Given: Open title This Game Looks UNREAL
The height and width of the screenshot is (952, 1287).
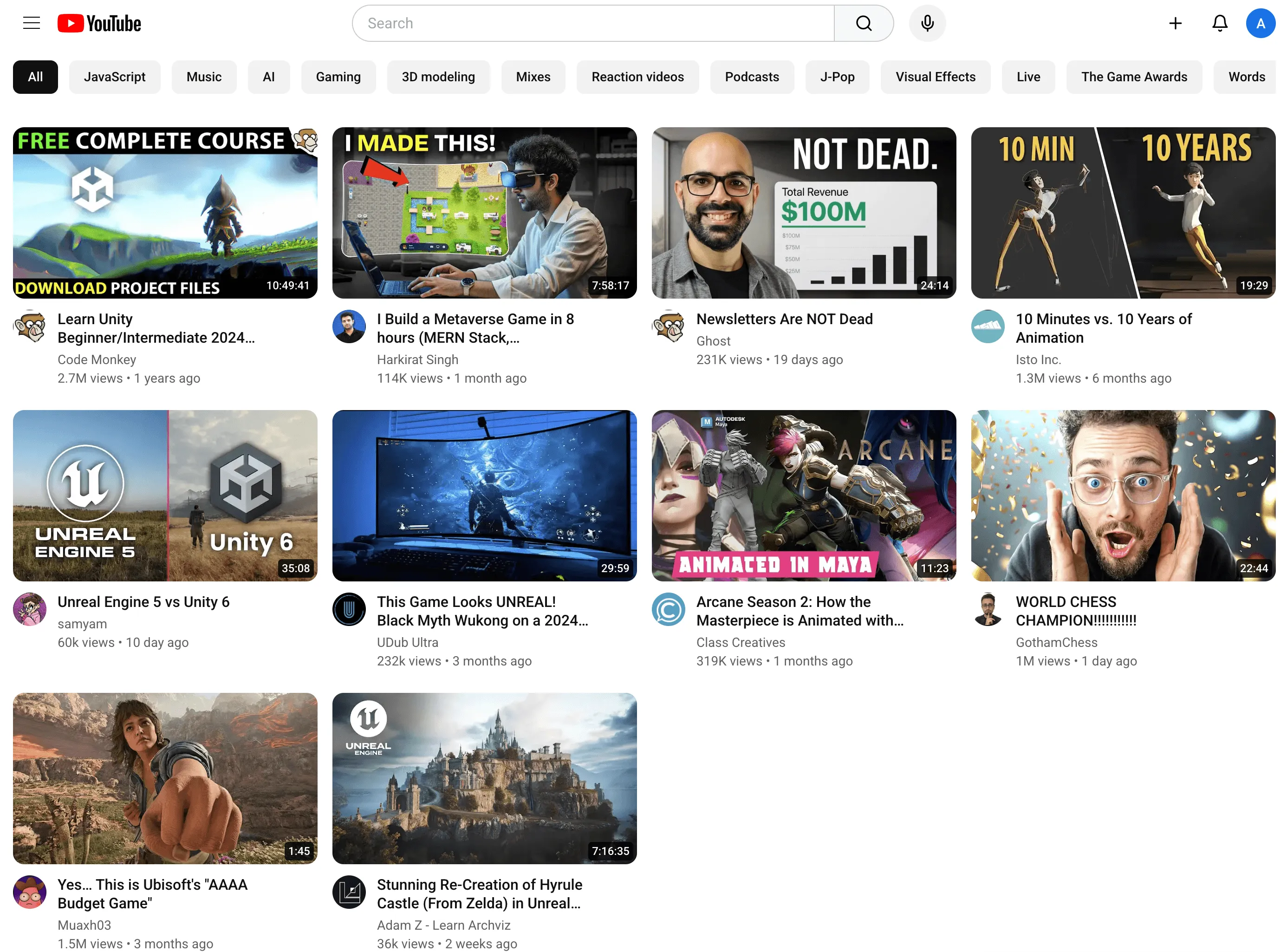Looking at the screenshot, I should point(483,612).
